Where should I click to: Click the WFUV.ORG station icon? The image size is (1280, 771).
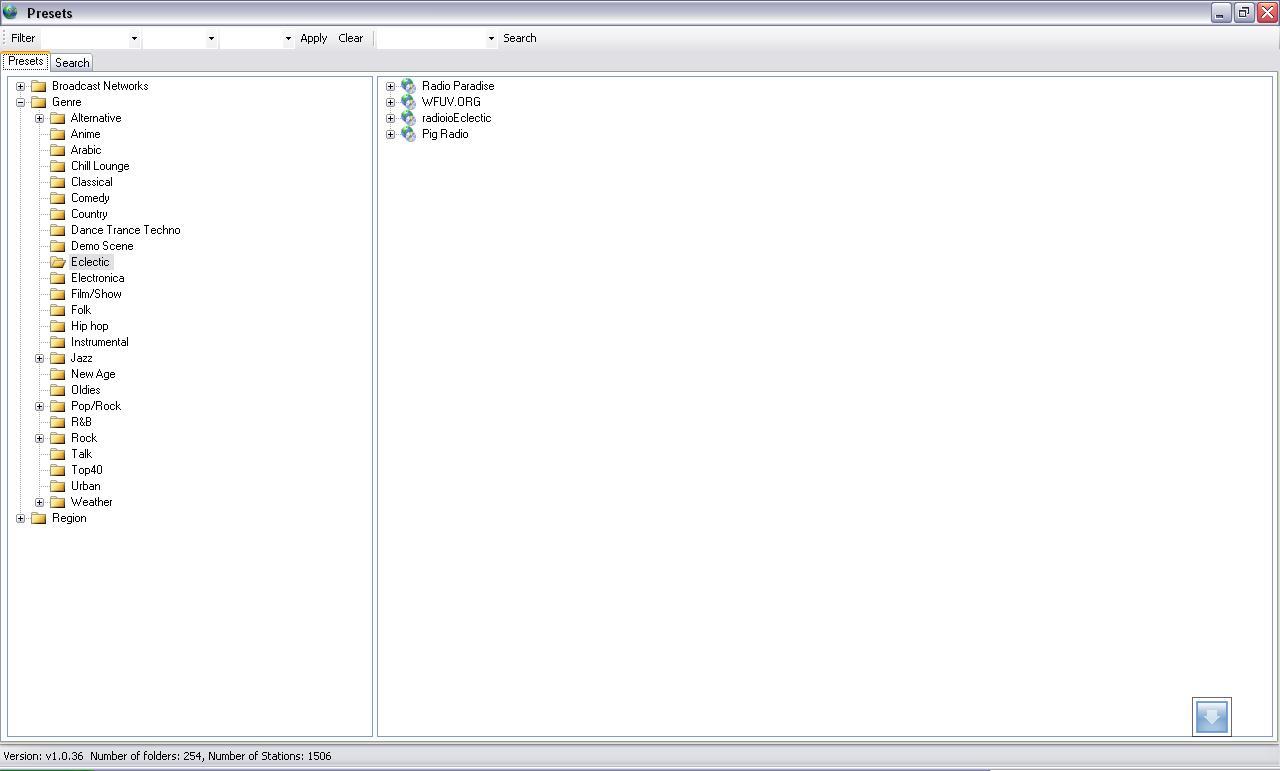408,102
